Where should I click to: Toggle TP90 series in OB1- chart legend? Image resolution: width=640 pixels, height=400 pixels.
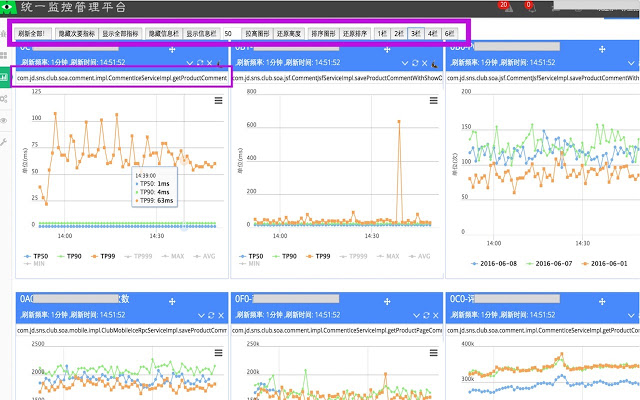point(284,256)
